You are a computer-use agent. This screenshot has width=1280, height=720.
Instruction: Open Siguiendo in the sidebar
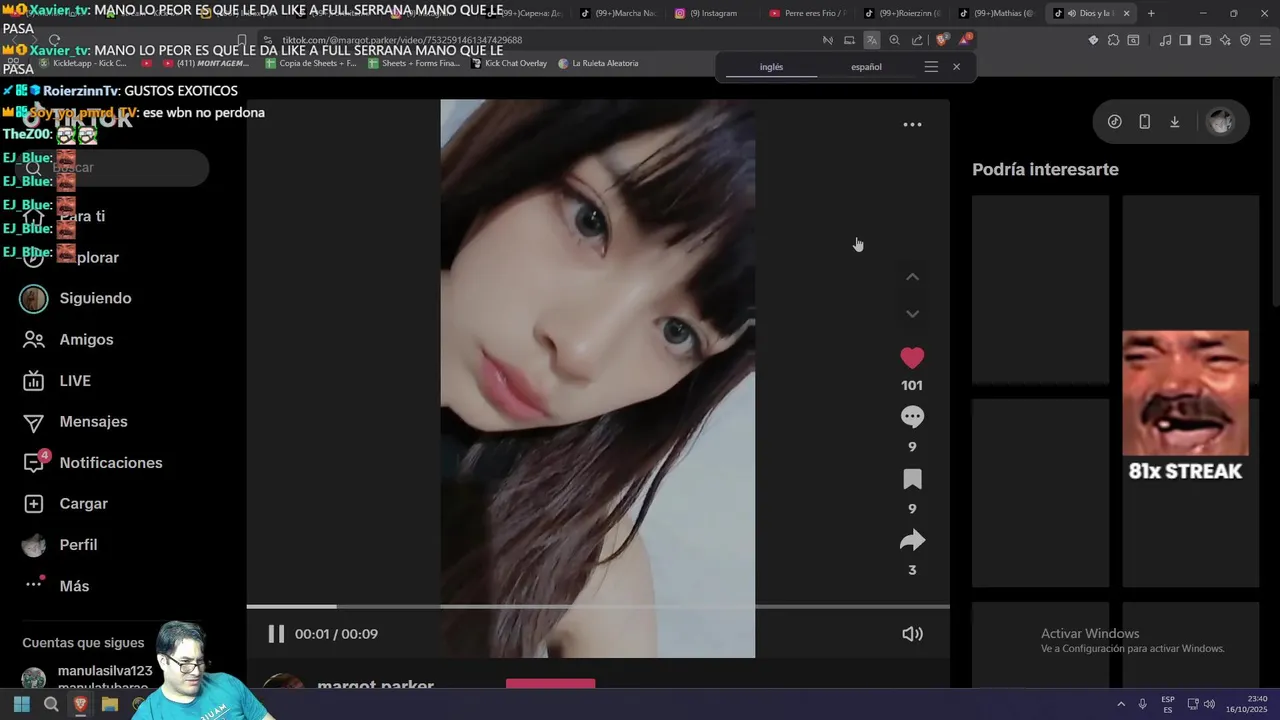click(x=95, y=298)
